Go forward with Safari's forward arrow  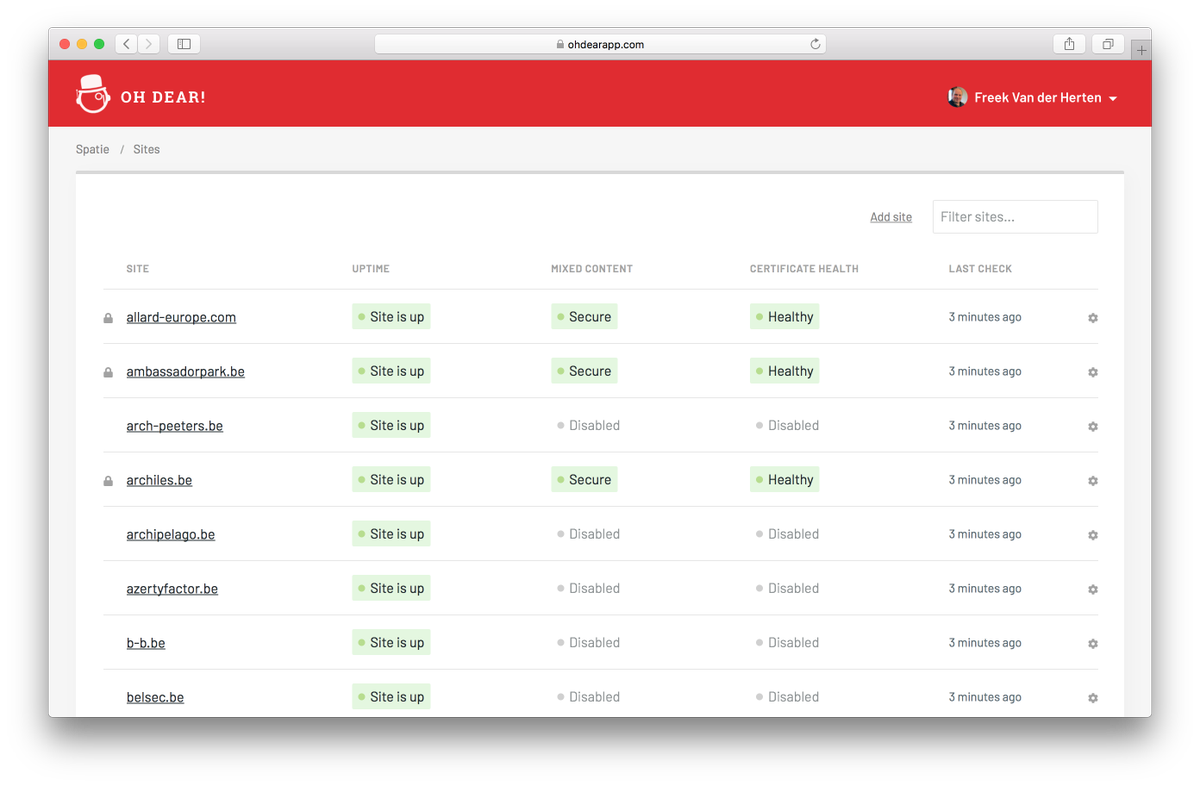point(149,44)
